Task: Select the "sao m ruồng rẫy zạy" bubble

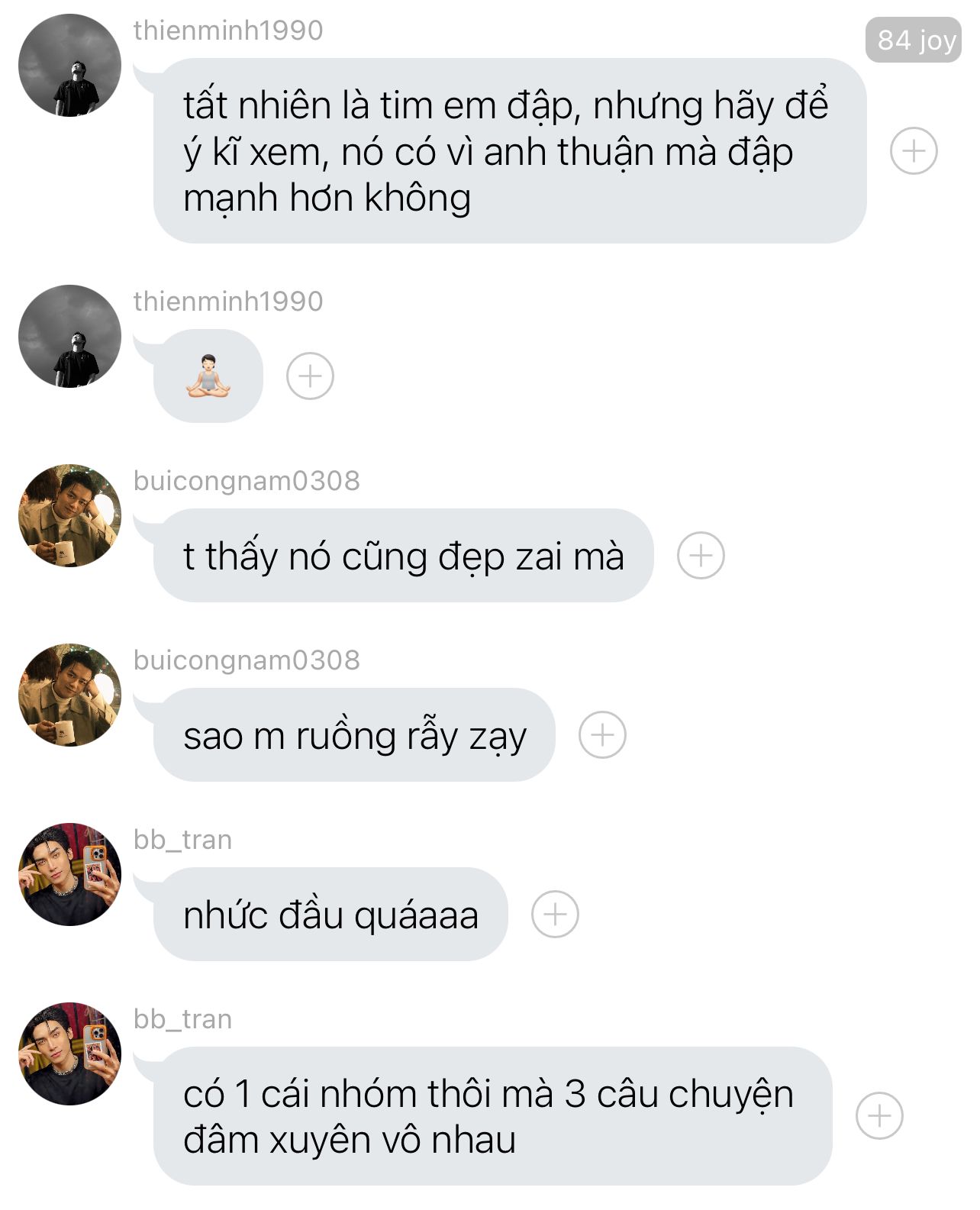Action: 353,734
